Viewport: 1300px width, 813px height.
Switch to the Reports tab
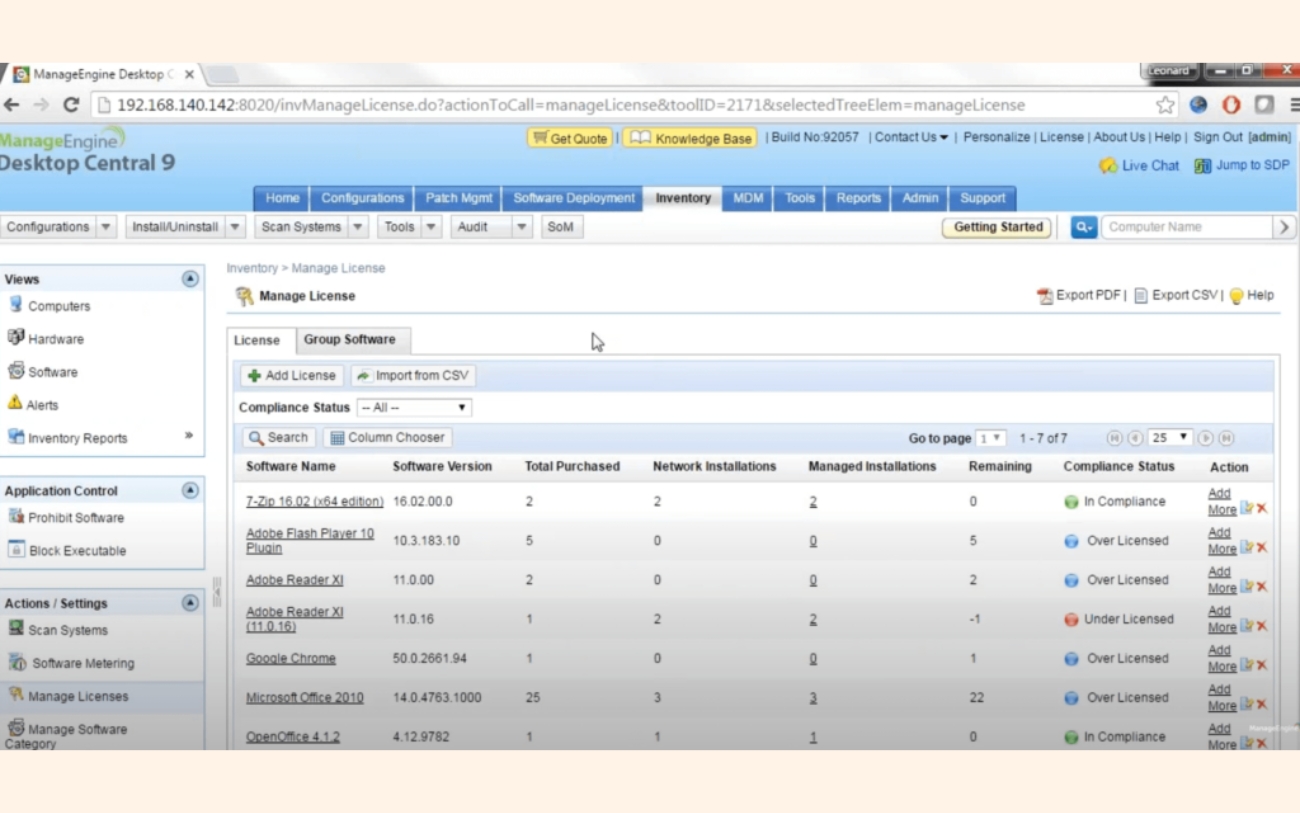[858, 198]
